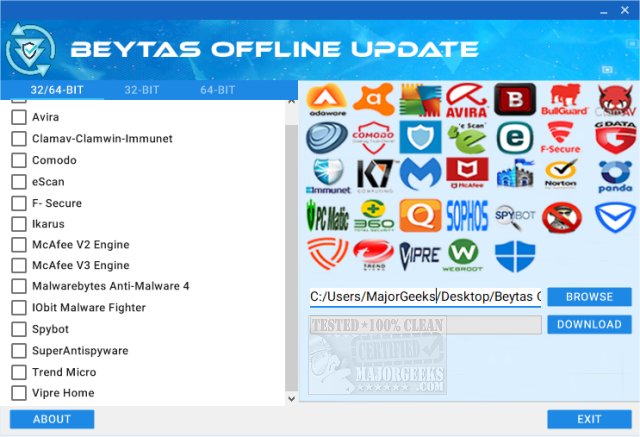Click the scrollbar down arrow
Screen dimensions: 640x437
pyautogui.click(x=291, y=399)
